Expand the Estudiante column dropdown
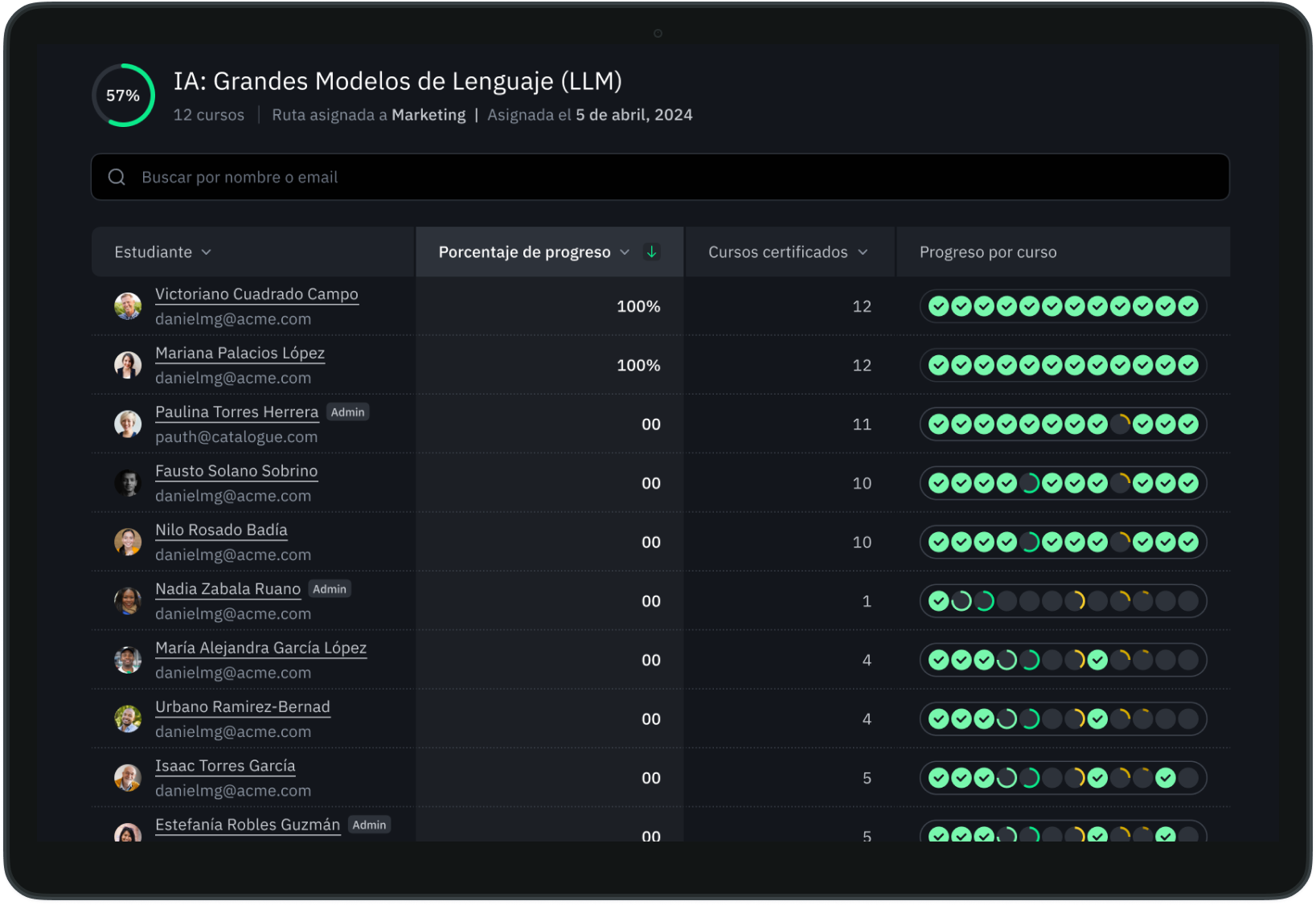This screenshot has width=1316, height=905. 207,252
